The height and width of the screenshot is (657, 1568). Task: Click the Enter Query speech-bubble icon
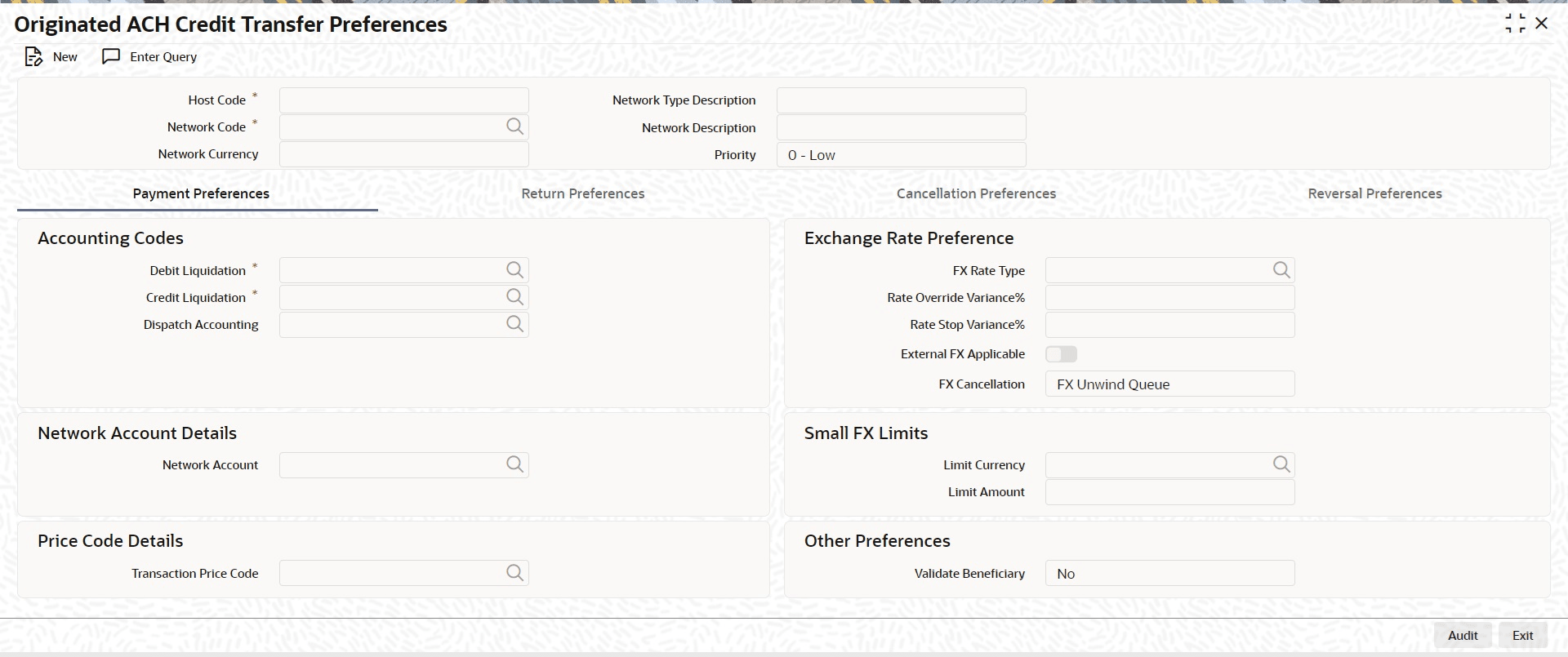pyautogui.click(x=111, y=57)
